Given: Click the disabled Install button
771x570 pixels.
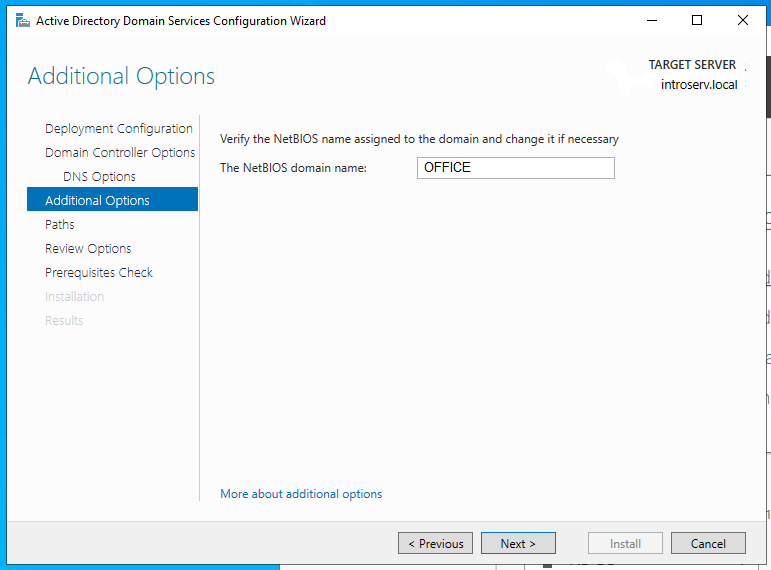Looking at the screenshot, I should click(625, 544).
